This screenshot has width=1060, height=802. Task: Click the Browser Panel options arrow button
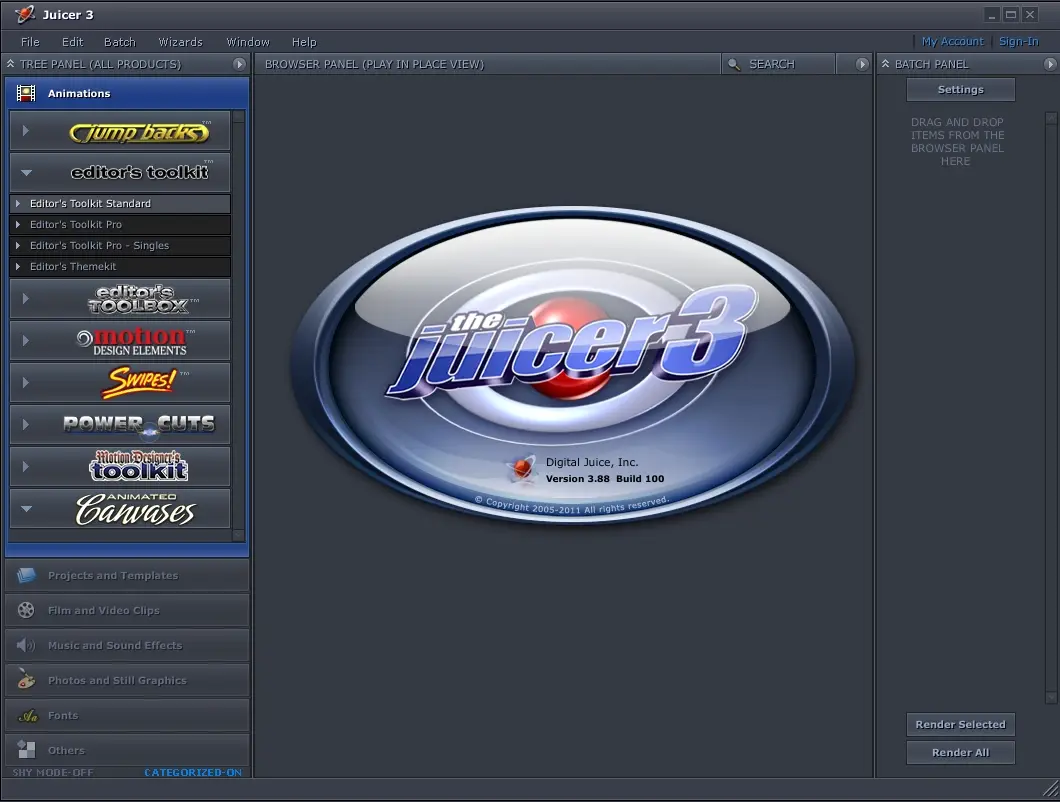pyautogui.click(x=861, y=64)
